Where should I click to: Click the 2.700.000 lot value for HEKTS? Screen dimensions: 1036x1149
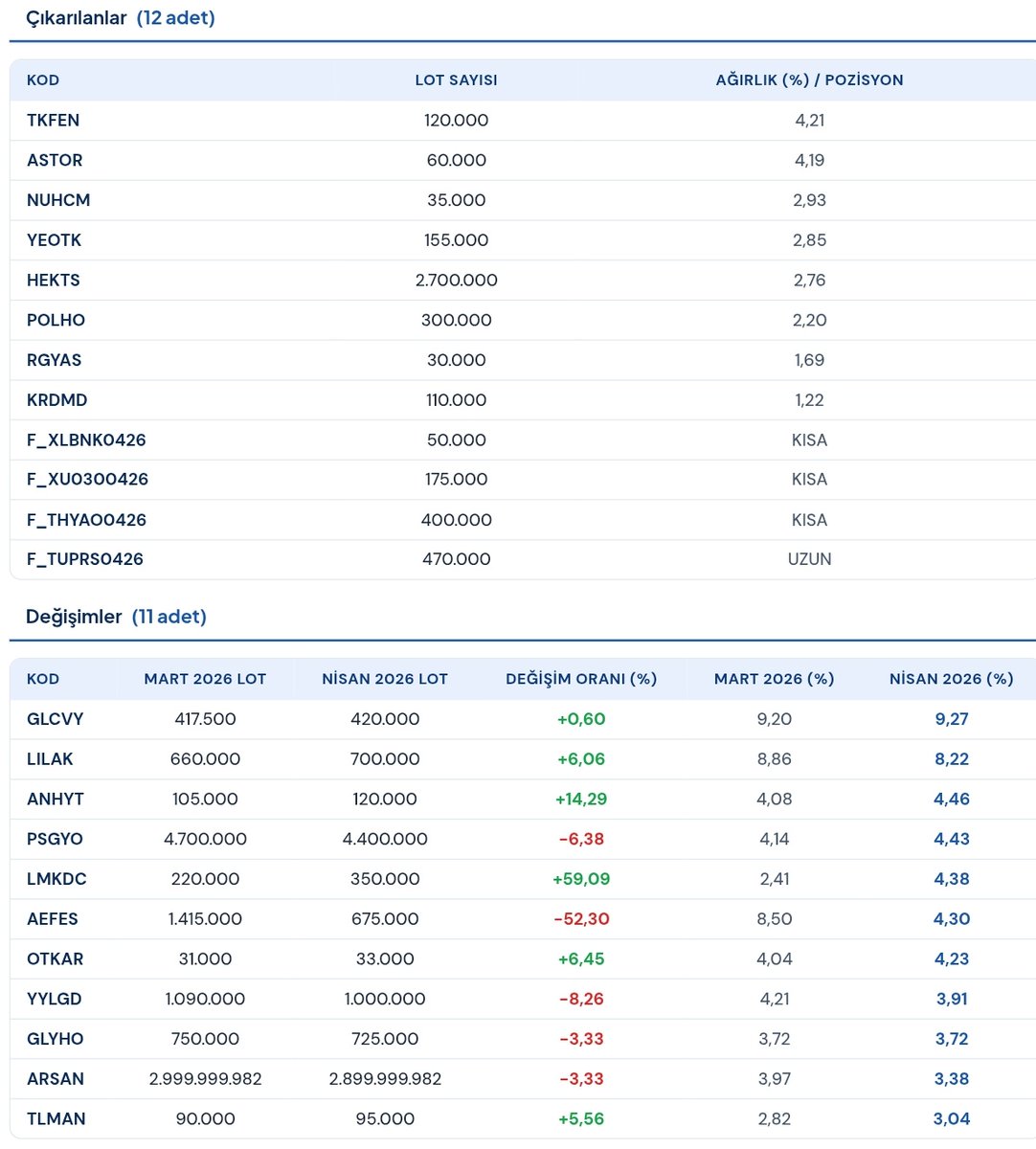457,281
